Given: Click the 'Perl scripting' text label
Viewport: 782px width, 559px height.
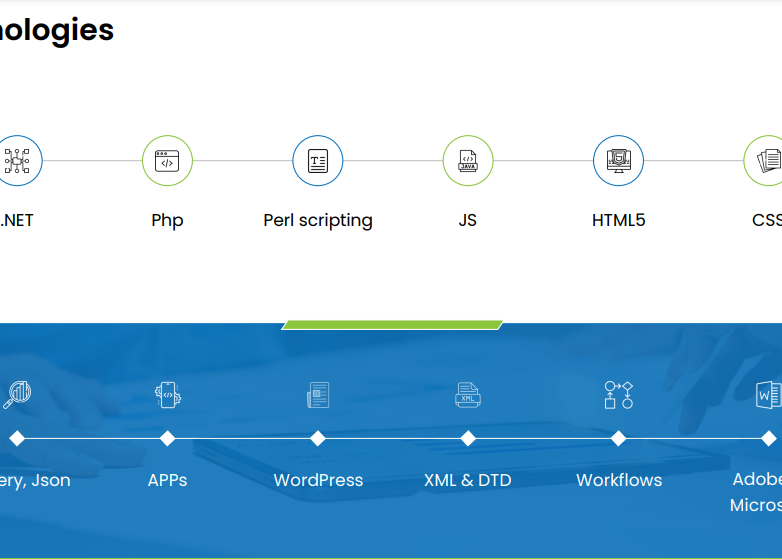Looking at the screenshot, I should coord(318,220).
